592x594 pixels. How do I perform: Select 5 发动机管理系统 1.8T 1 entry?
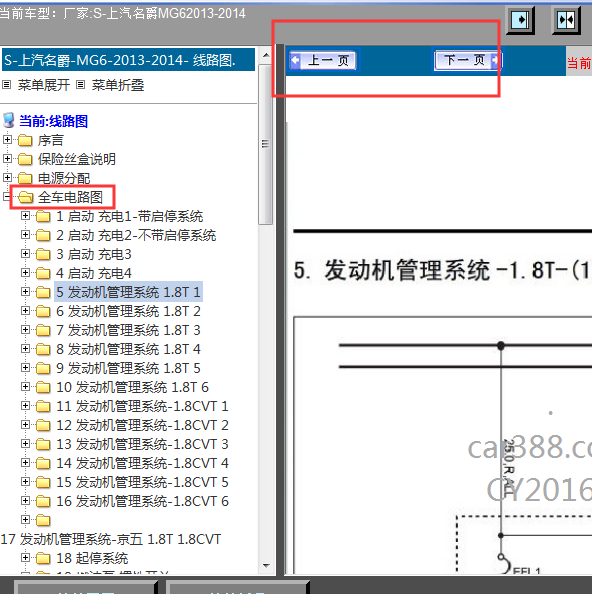click(x=128, y=292)
